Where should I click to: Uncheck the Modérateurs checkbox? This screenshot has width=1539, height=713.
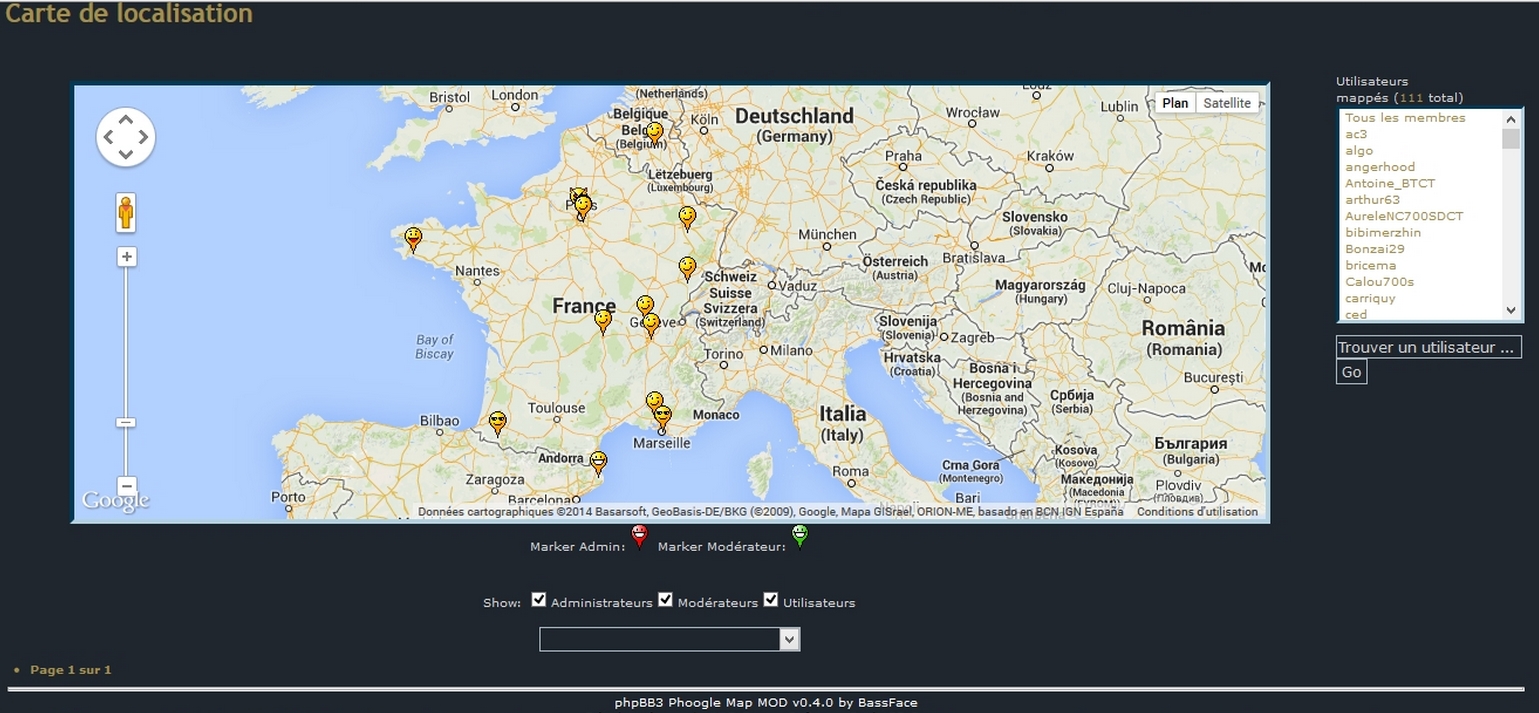tap(665, 600)
